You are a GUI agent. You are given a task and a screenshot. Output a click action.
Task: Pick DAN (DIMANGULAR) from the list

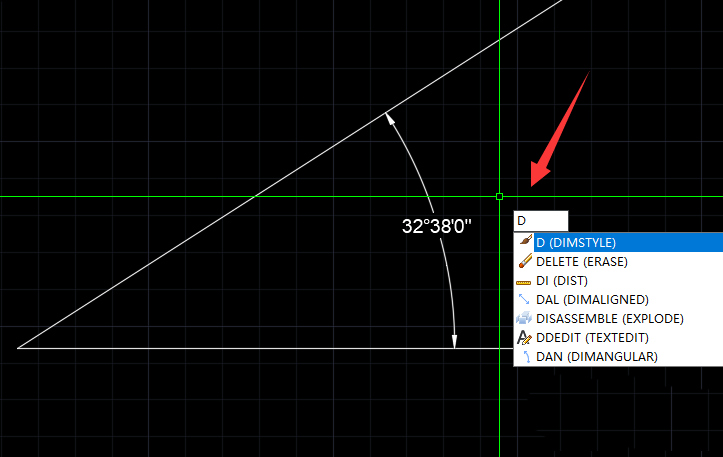click(x=596, y=356)
